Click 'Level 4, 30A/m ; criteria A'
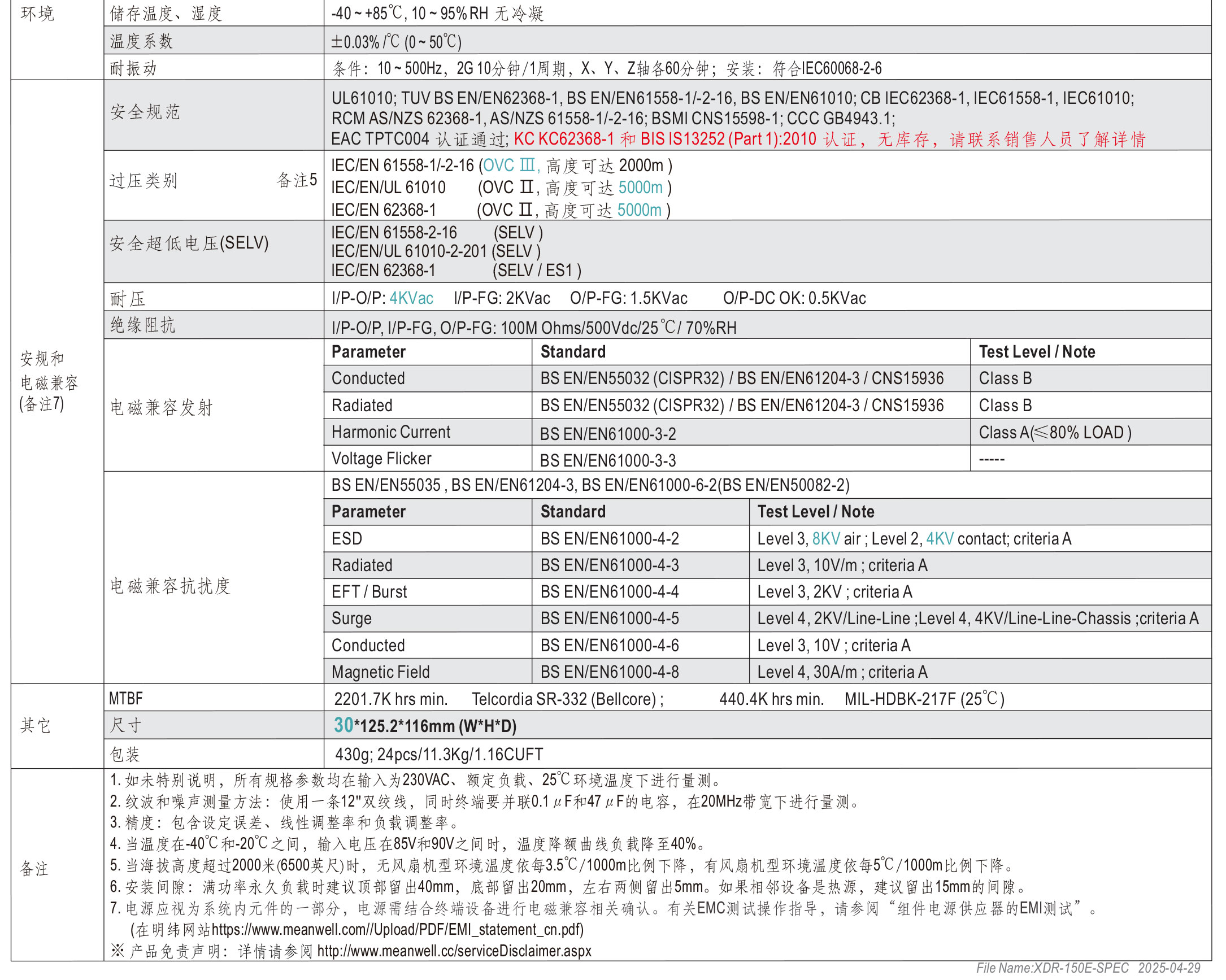1226x980 pixels. coord(842,672)
